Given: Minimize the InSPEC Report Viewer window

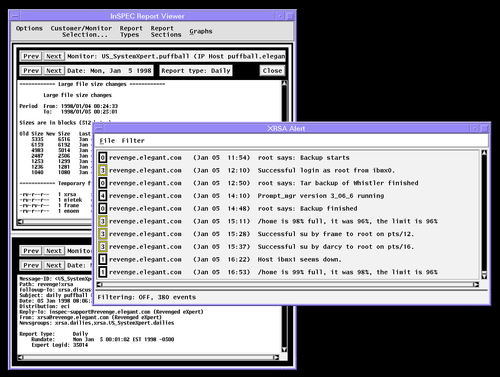Looking at the screenshot, I should point(280,16).
